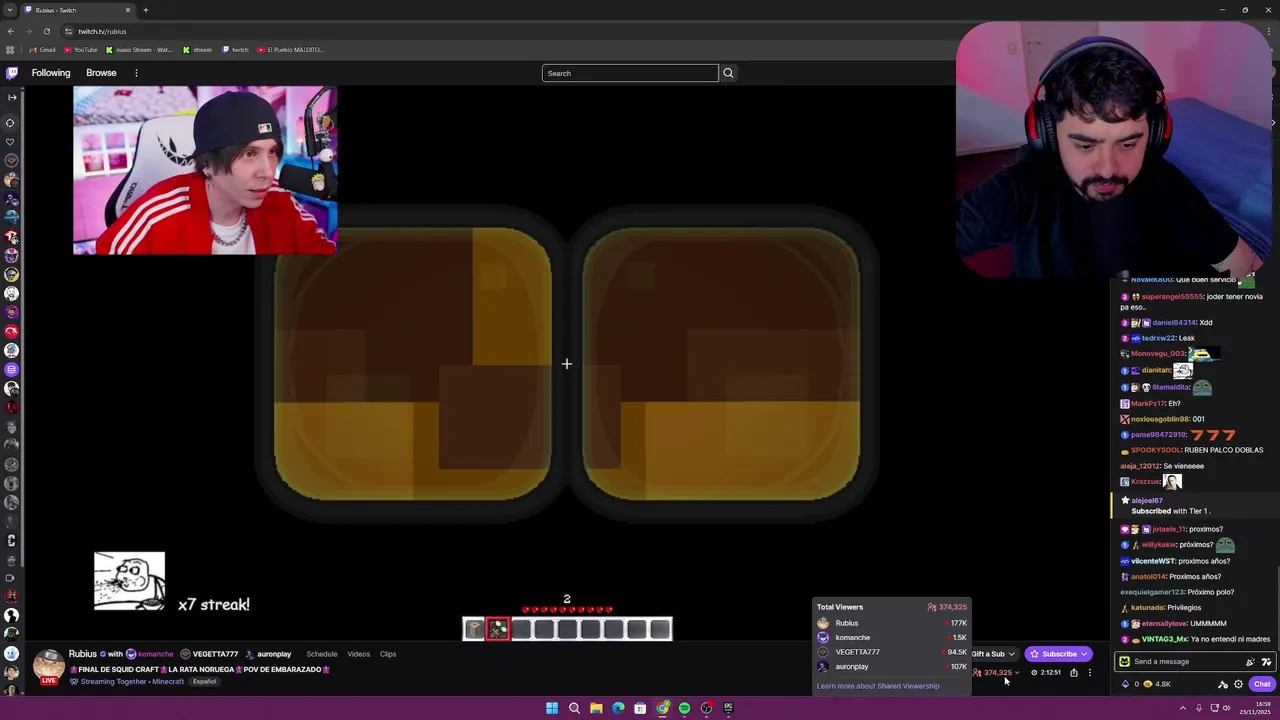Click the Twitch search field
Image resolution: width=1280 pixels, height=720 pixels.
(630, 73)
